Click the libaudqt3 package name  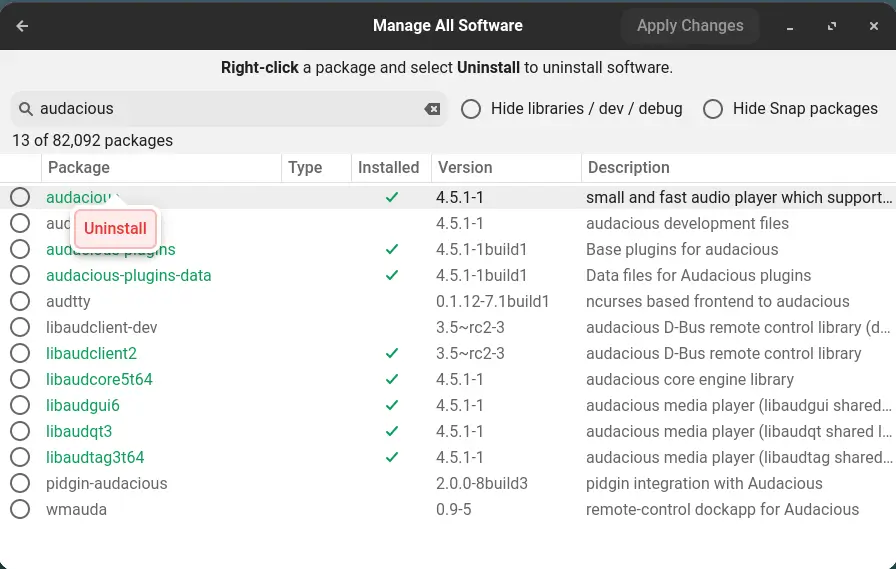click(79, 431)
